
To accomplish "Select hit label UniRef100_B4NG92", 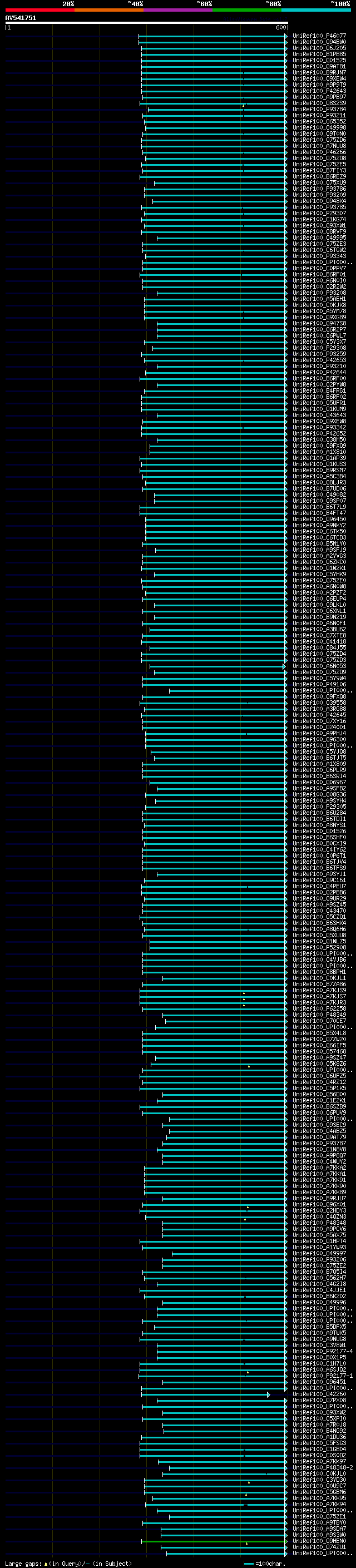I will tap(319, 1431).
